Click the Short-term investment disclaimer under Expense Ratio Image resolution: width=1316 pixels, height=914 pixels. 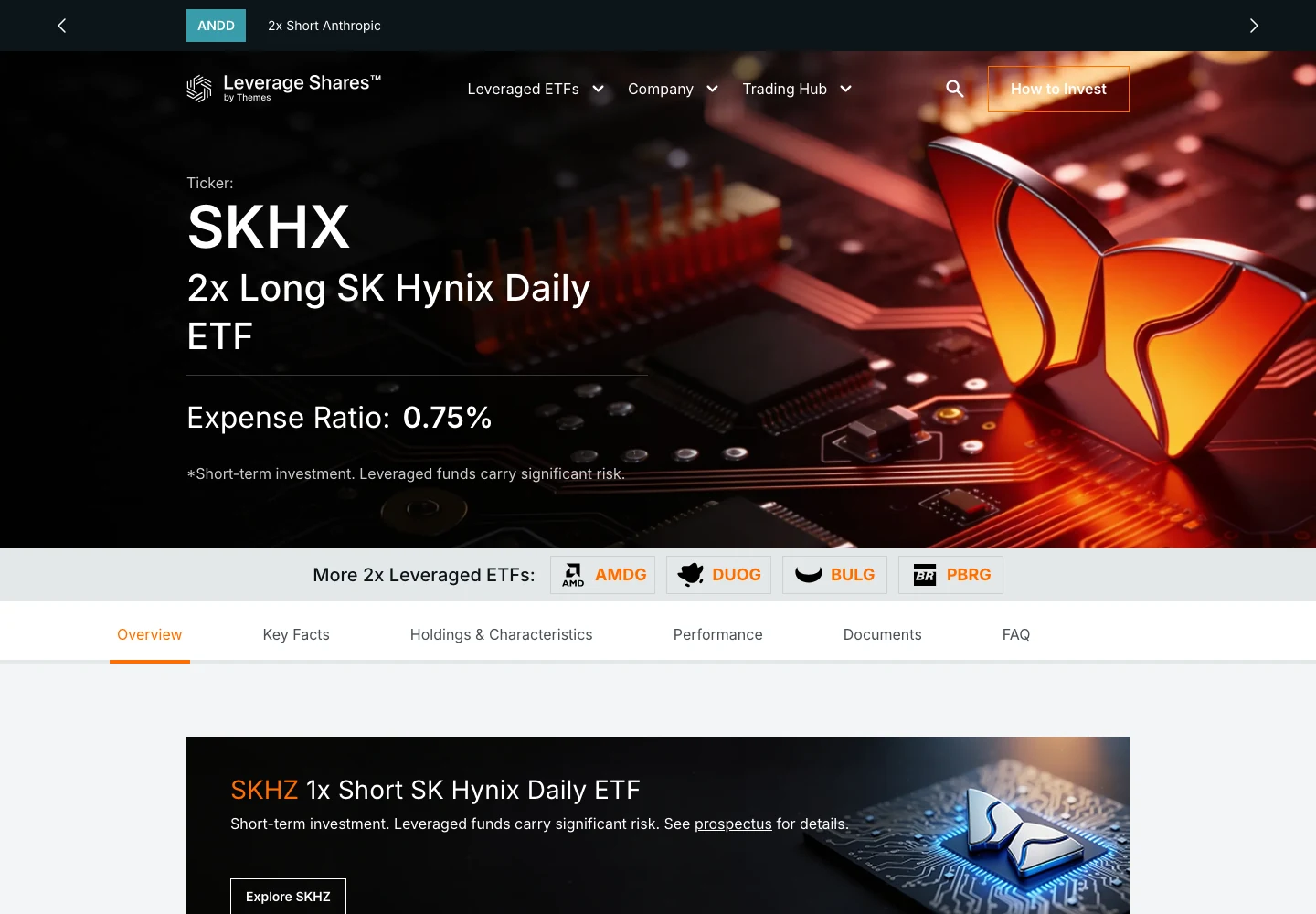(x=406, y=473)
